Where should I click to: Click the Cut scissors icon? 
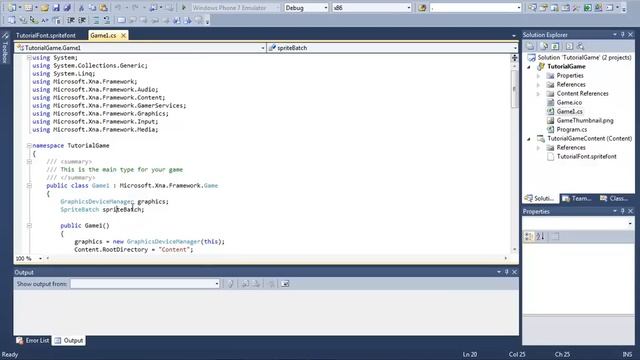point(81,8)
